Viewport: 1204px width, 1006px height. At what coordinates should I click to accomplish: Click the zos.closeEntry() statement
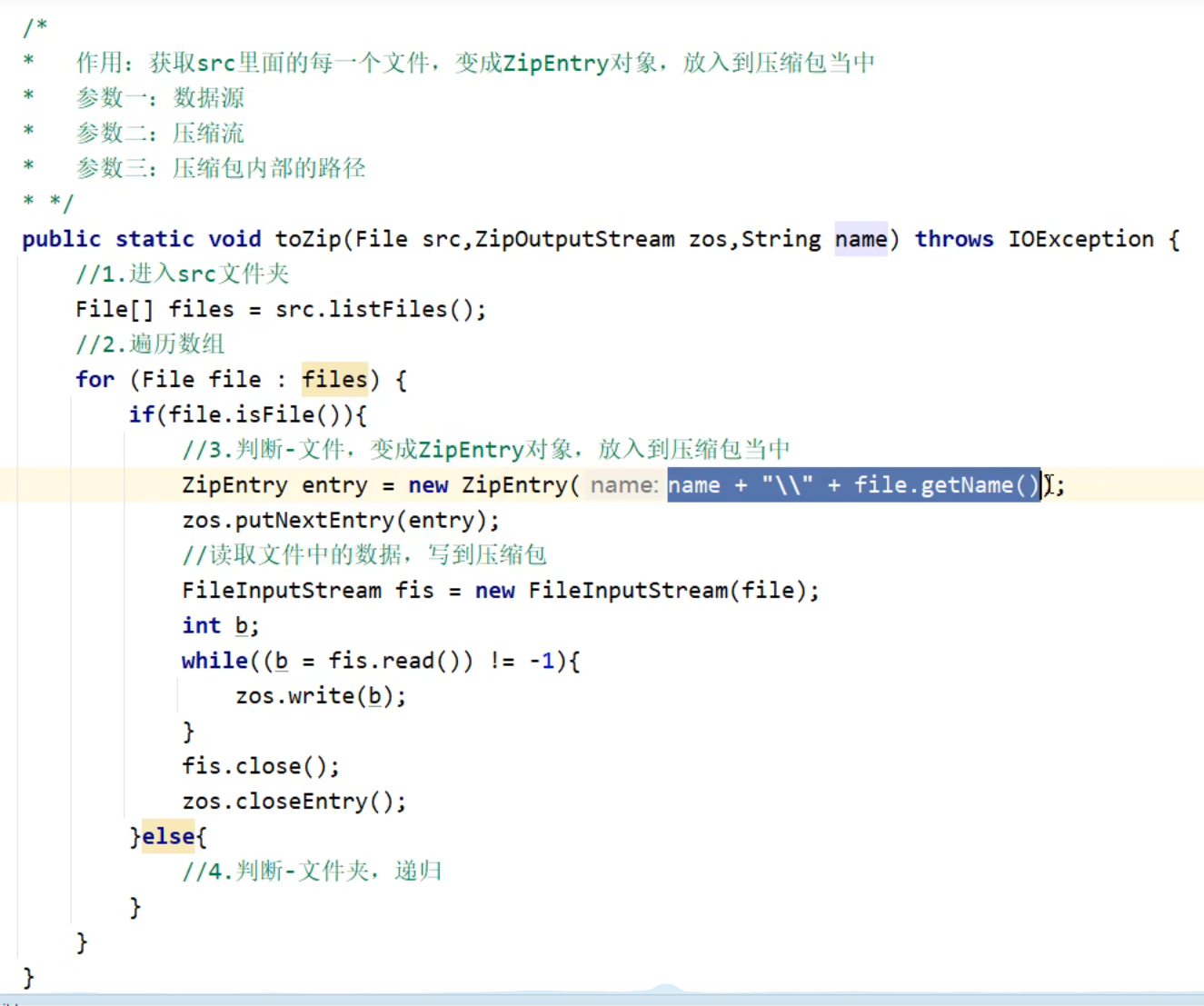294,802
